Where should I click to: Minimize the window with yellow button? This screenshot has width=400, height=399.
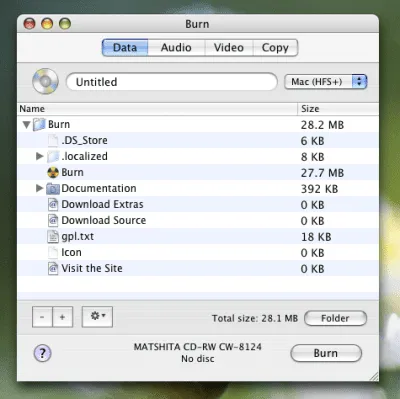pos(47,24)
